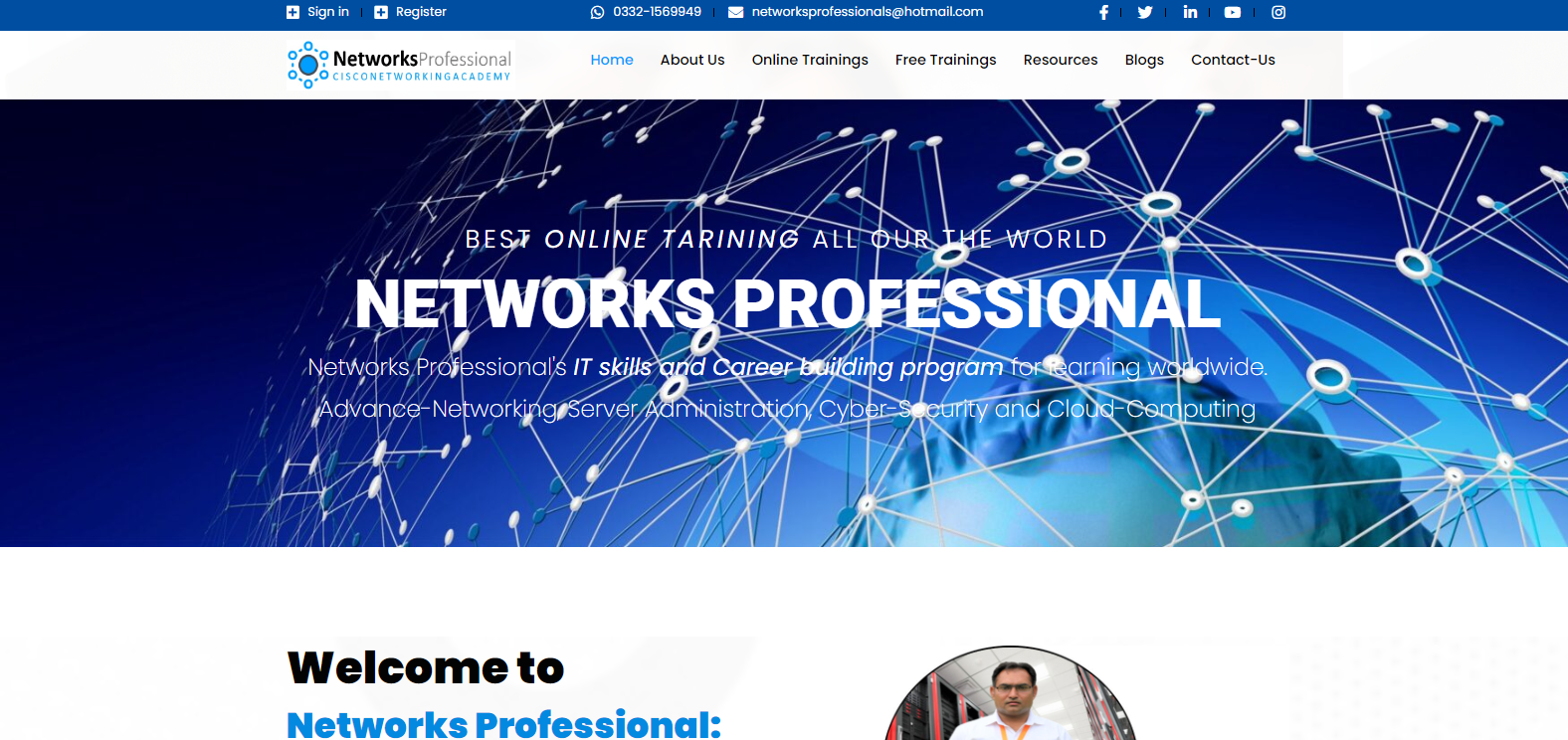Click the Networks Professional logo
This screenshot has height=740, width=1568.
click(399, 65)
